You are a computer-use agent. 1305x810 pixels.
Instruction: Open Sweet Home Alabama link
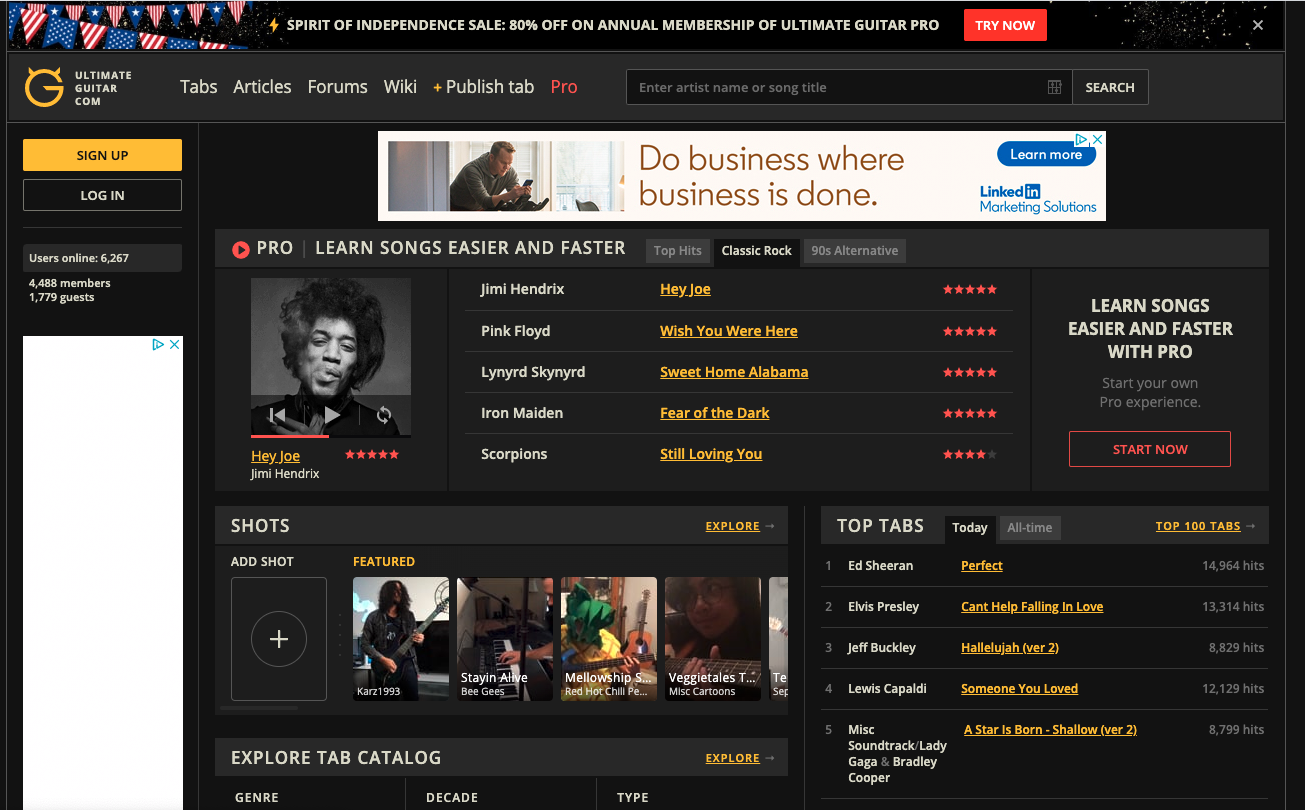(734, 372)
